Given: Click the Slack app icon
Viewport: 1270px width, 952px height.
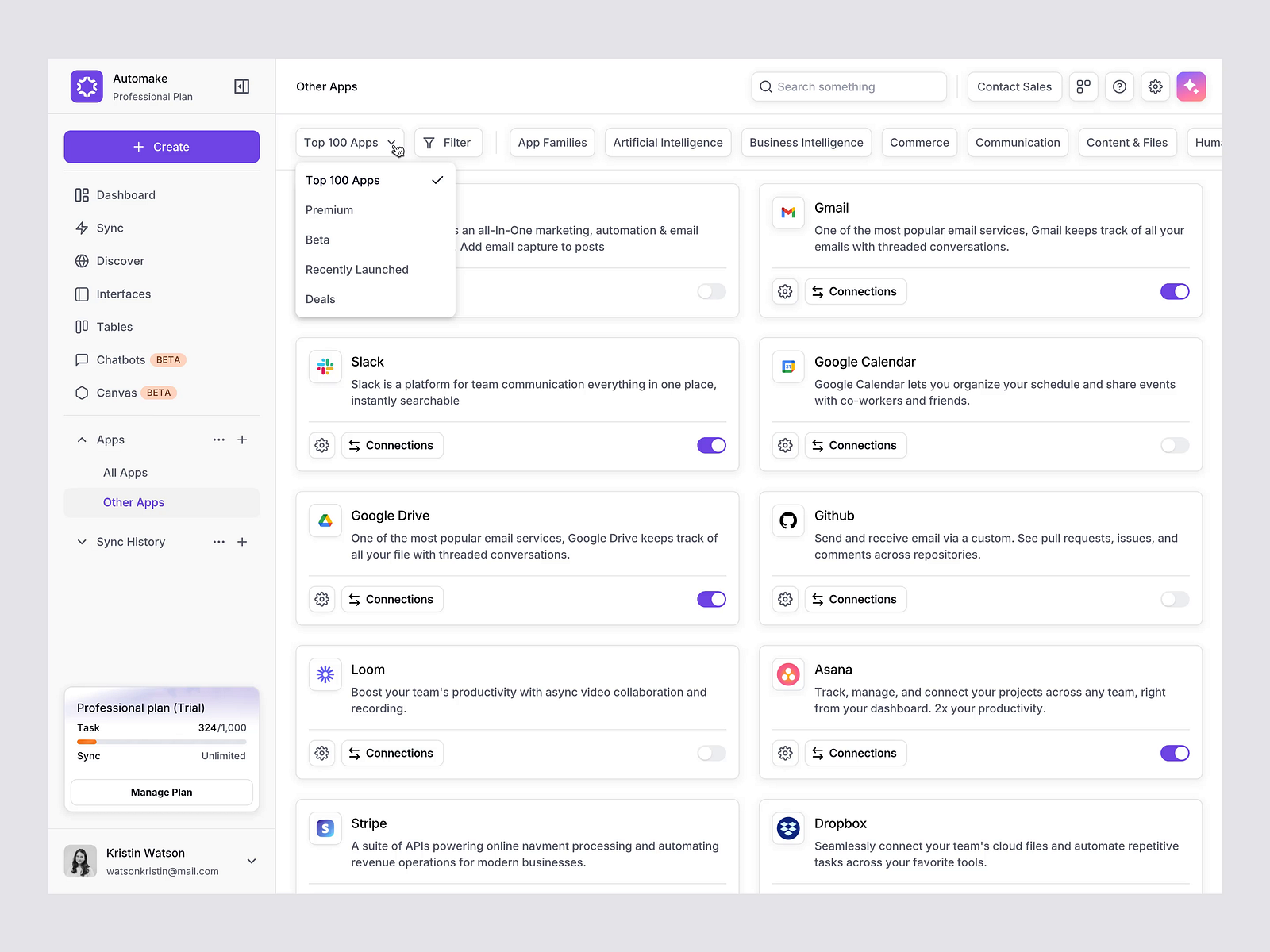Looking at the screenshot, I should [x=325, y=366].
